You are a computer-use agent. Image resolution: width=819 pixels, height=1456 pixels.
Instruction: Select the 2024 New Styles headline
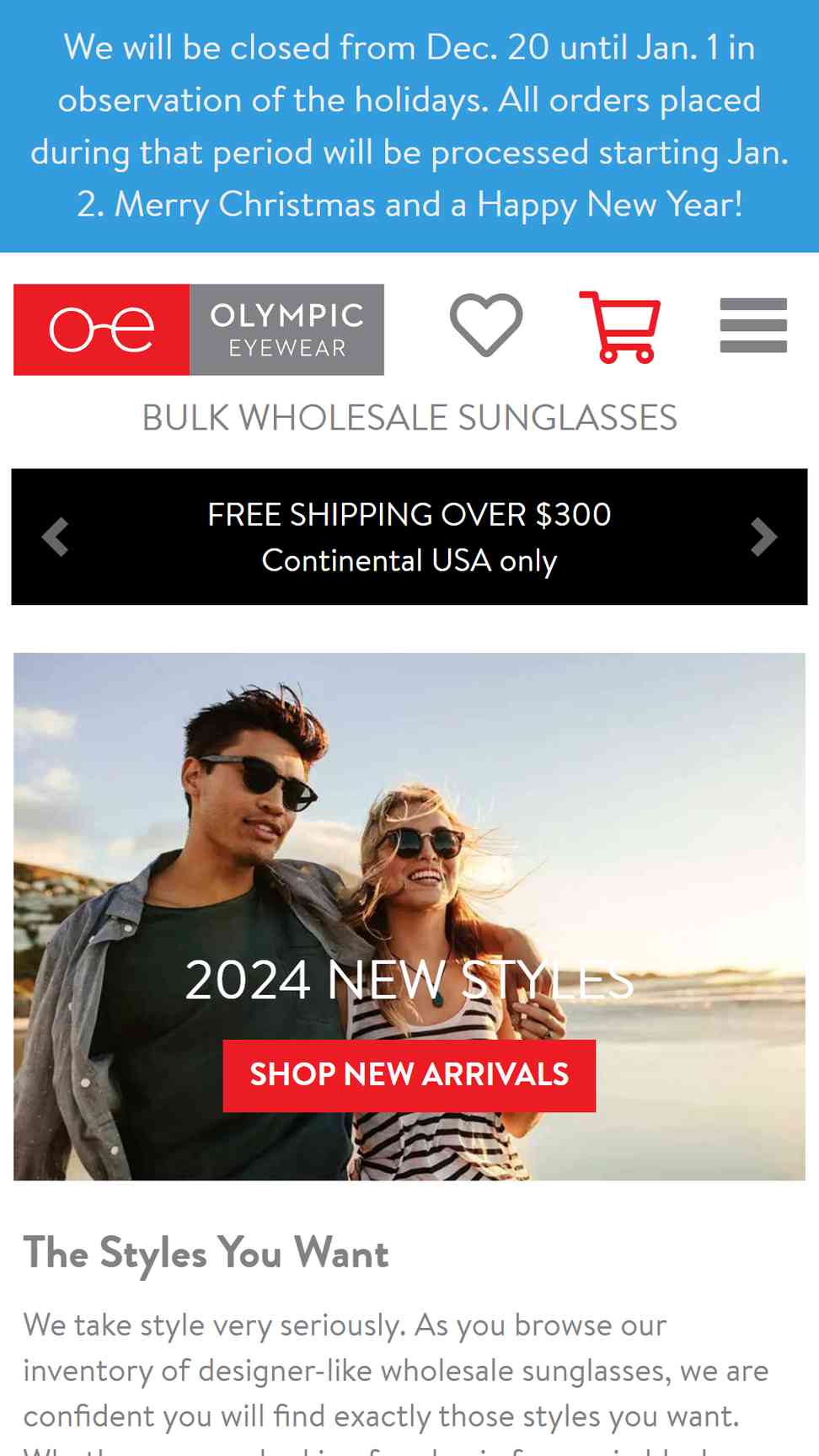click(x=409, y=981)
